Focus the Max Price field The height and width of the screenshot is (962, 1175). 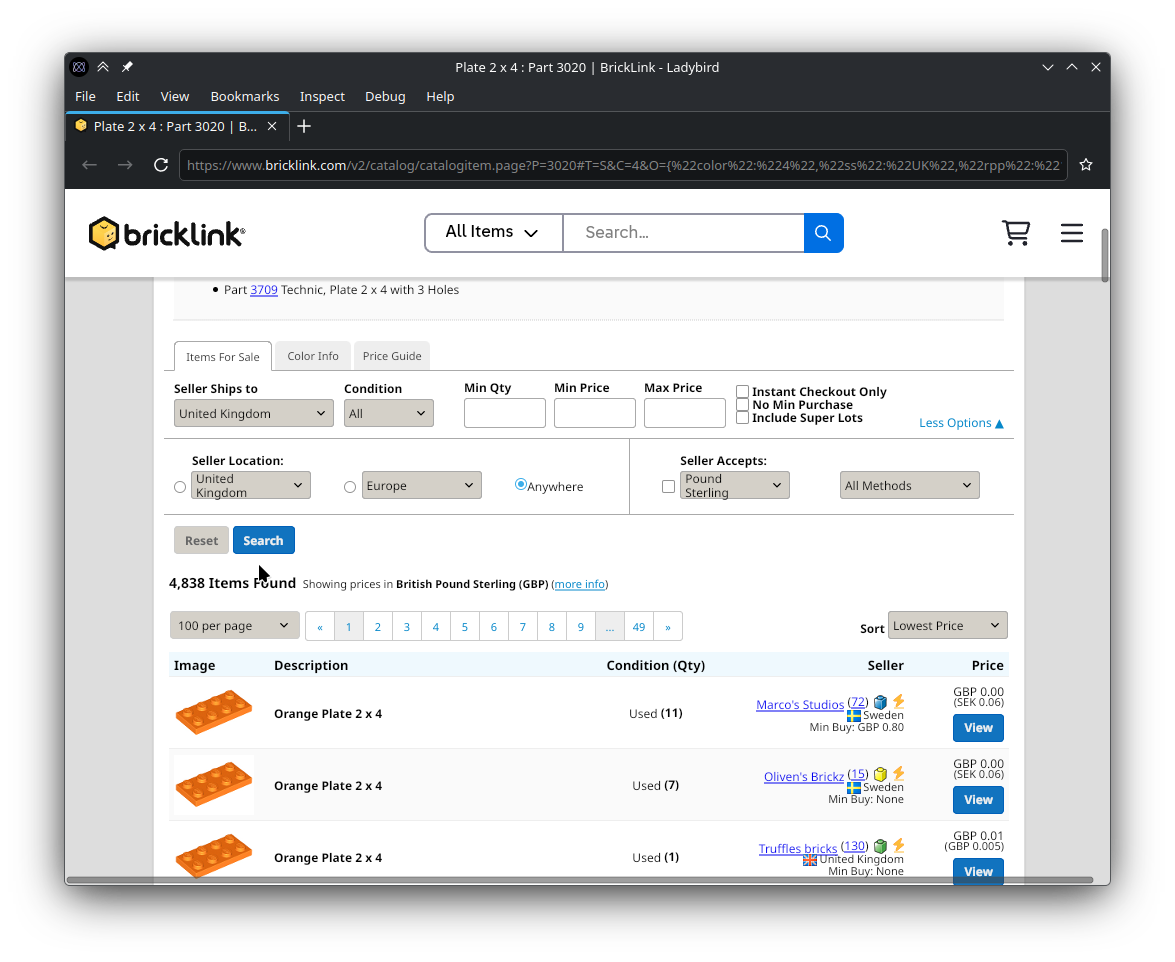(684, 413)
